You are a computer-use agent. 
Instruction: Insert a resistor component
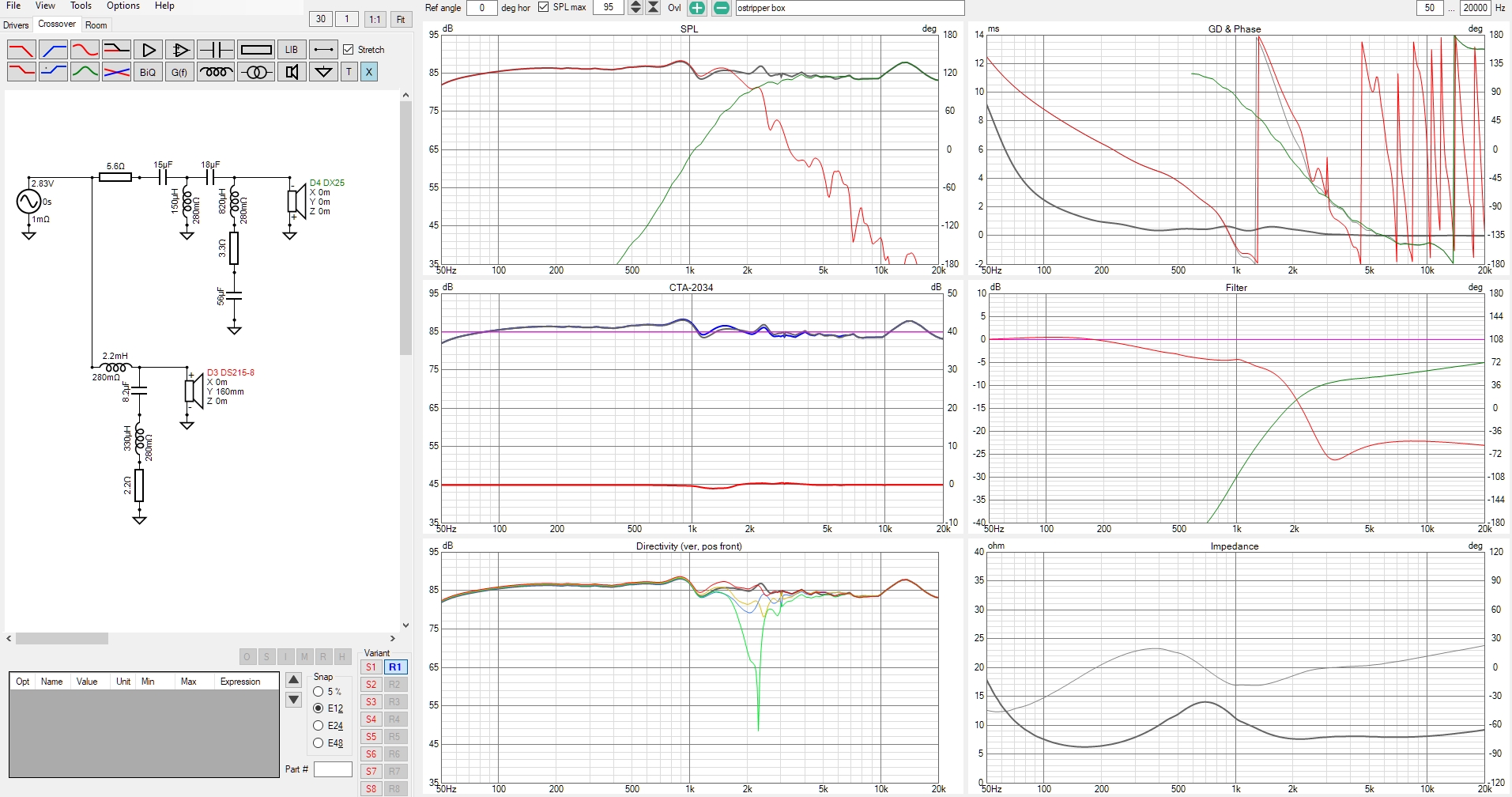point(256,50)
